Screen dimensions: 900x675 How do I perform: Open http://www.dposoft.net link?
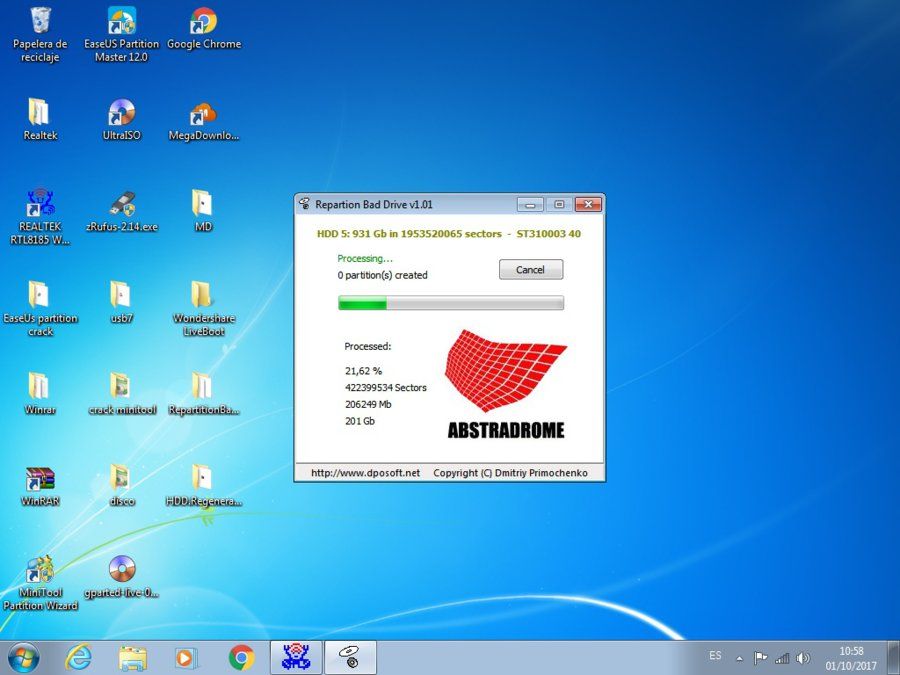366,473
